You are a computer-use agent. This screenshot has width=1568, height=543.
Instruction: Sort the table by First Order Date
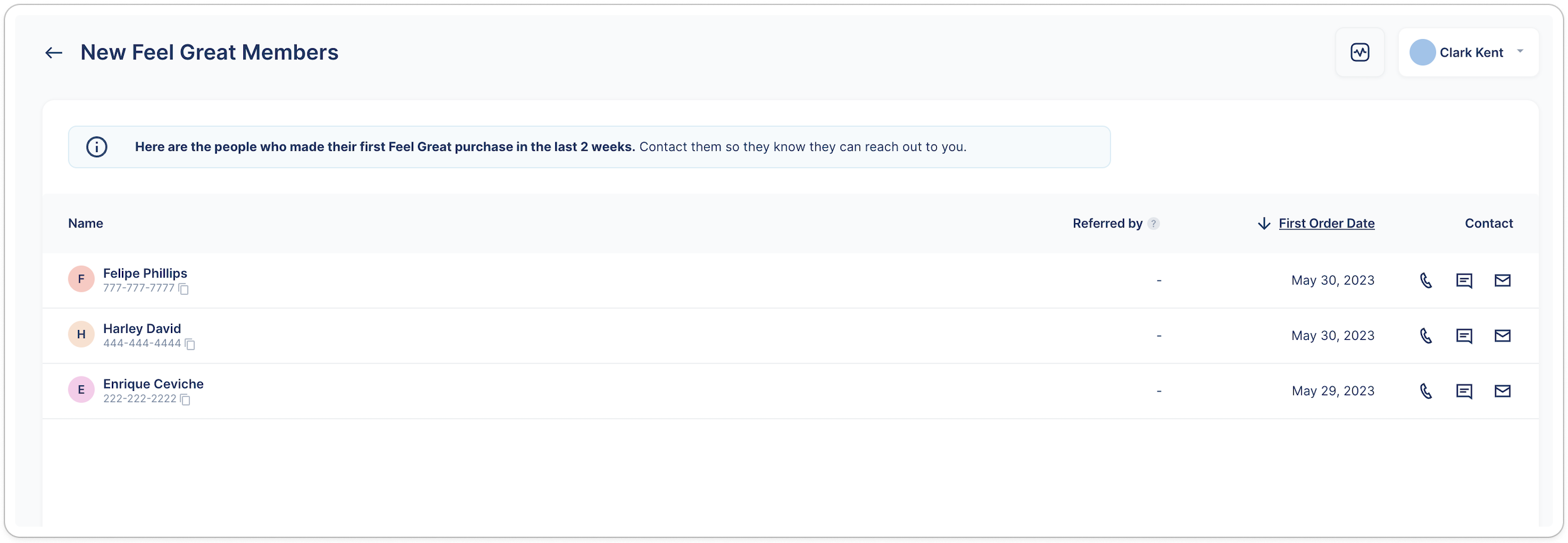pos(1326,224)
